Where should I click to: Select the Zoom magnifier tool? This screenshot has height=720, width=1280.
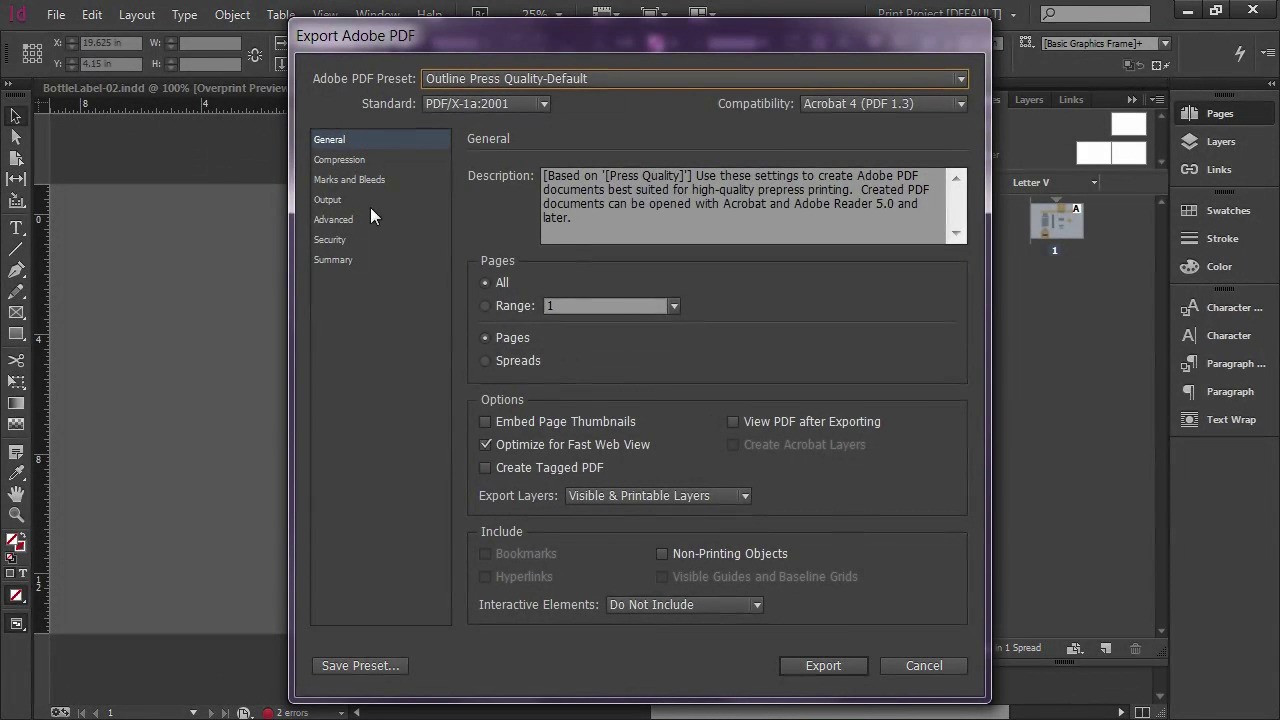[x=16, y=515]
